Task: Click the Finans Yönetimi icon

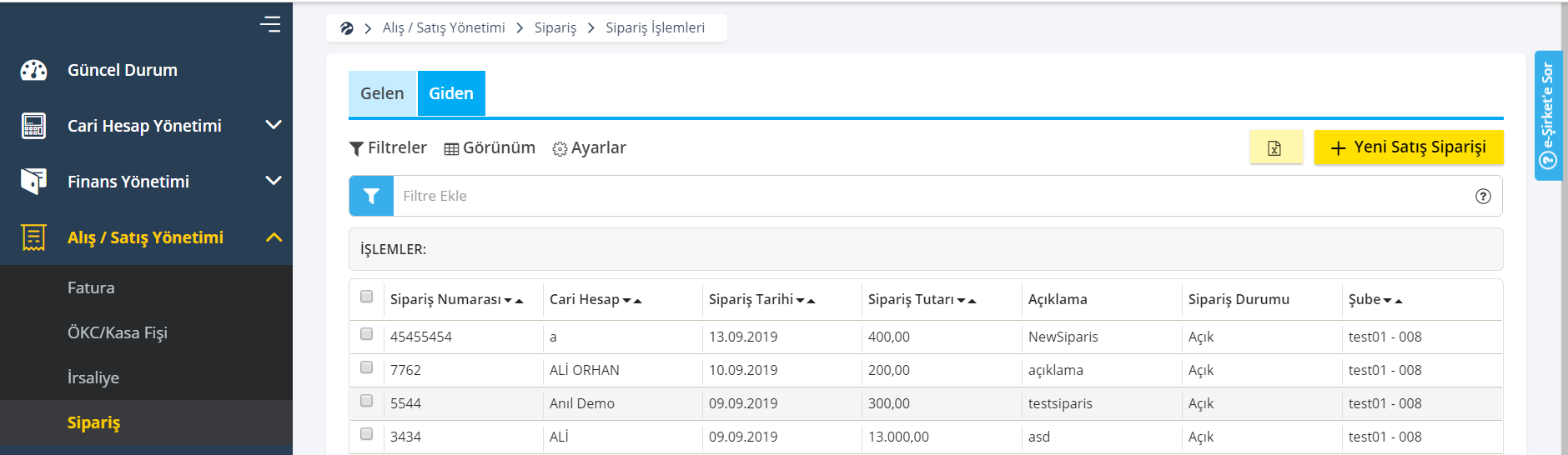Action: click(33, 181)
